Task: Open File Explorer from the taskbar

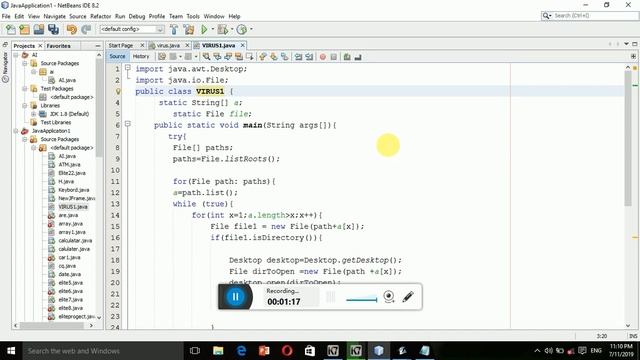Action: 218,351
